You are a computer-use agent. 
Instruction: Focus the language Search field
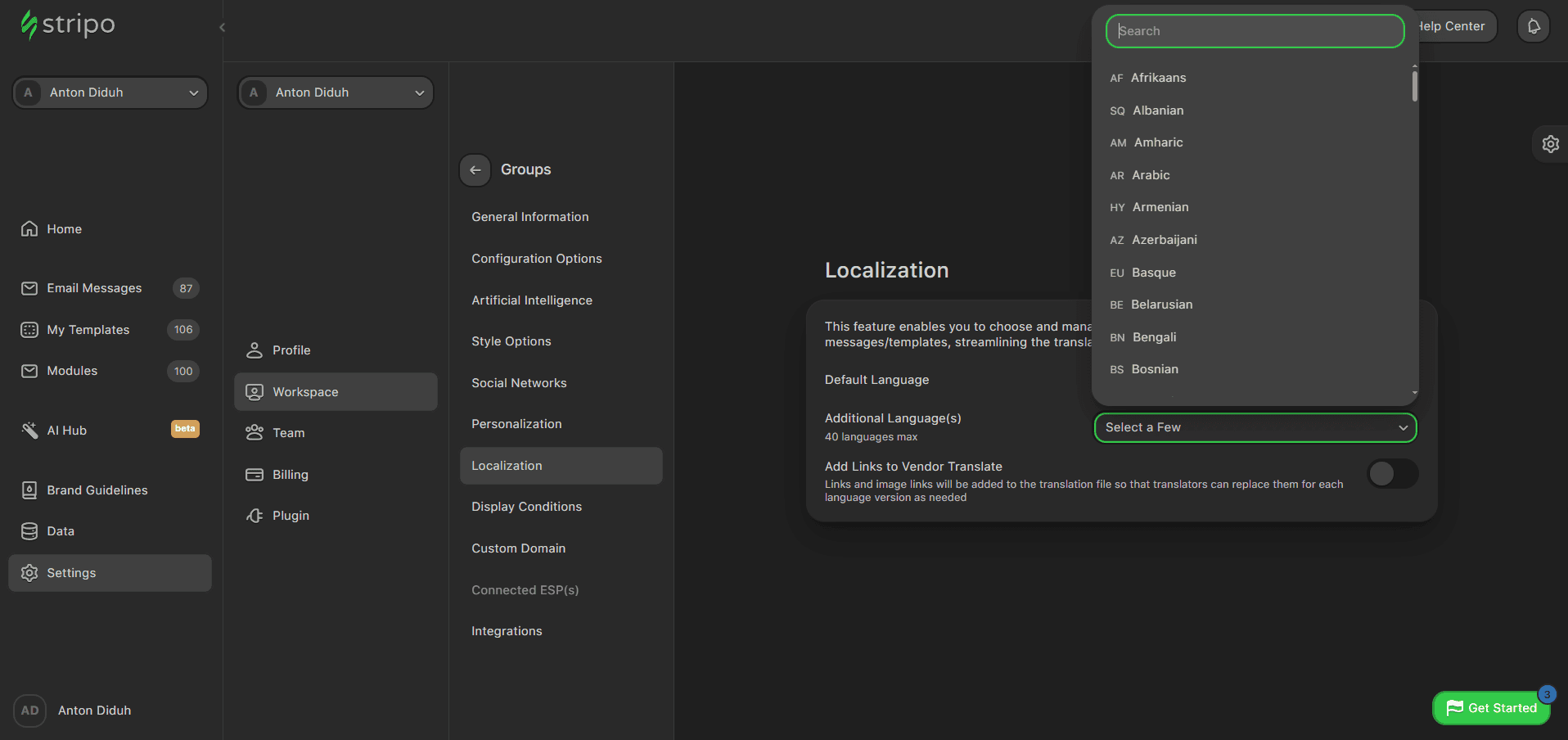point(1255,31)
